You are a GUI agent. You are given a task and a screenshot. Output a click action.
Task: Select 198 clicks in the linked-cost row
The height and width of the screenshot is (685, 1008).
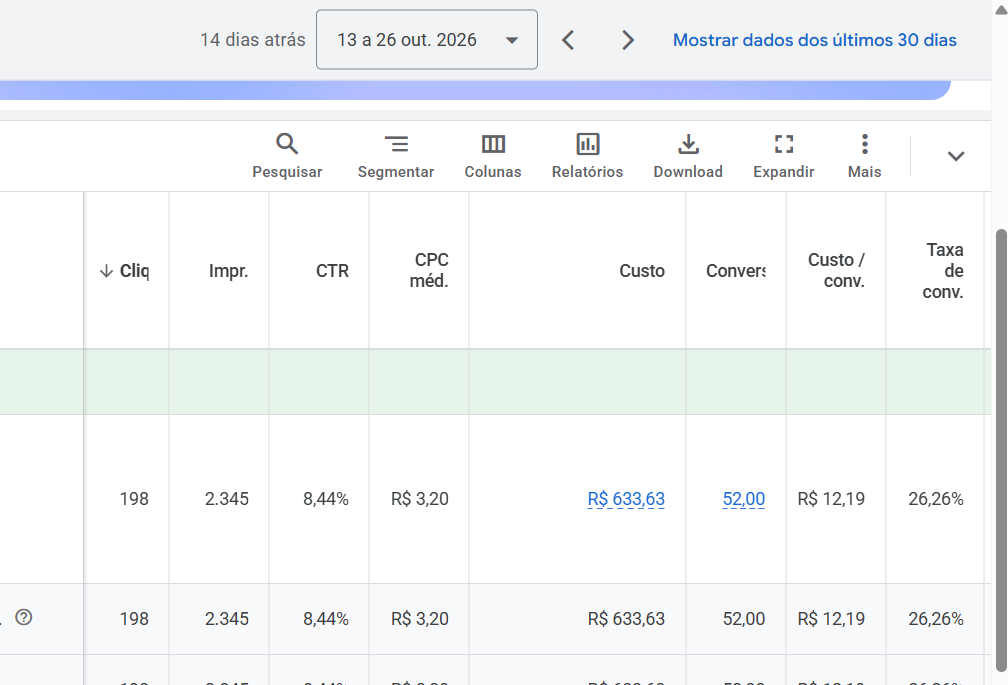(x=134, y=499)
